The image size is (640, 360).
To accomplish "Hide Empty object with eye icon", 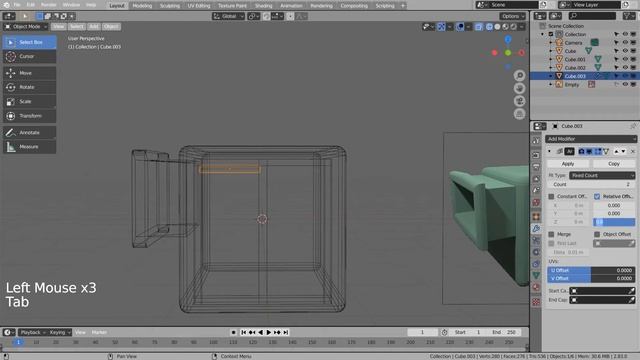I will coord(625,84).
